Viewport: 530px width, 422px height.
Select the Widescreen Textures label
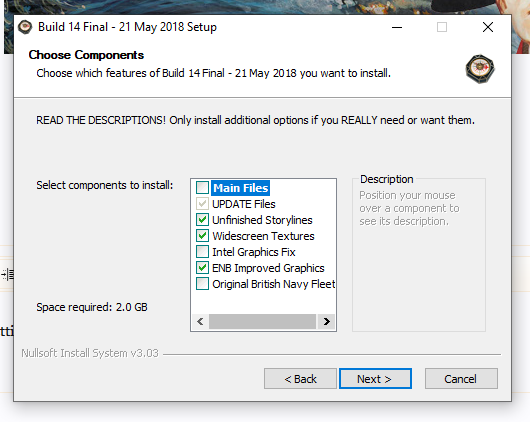tap(263, 236)
